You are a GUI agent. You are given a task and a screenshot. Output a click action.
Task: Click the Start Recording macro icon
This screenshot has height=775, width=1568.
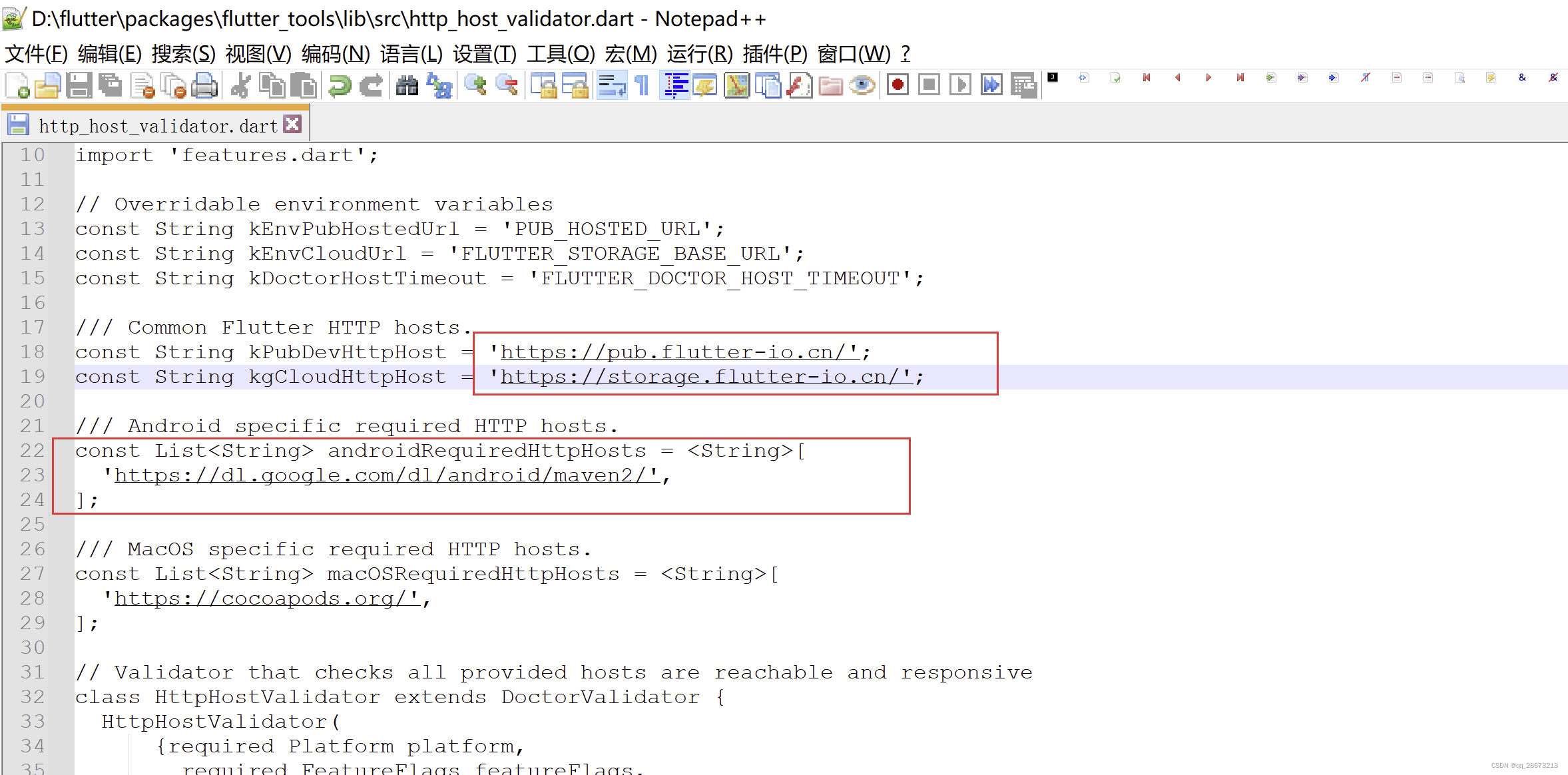click(898, 85)
